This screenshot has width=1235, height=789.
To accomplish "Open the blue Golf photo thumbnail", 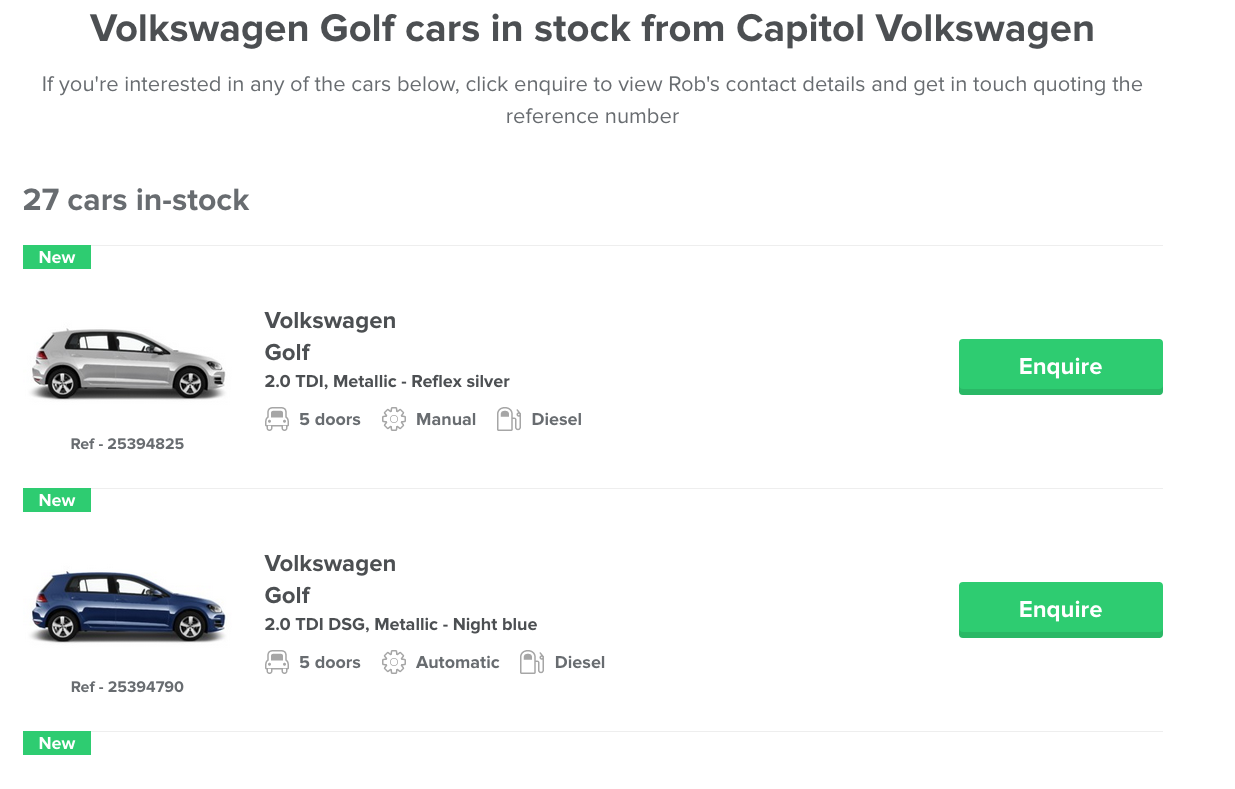I will pos(127,604).
